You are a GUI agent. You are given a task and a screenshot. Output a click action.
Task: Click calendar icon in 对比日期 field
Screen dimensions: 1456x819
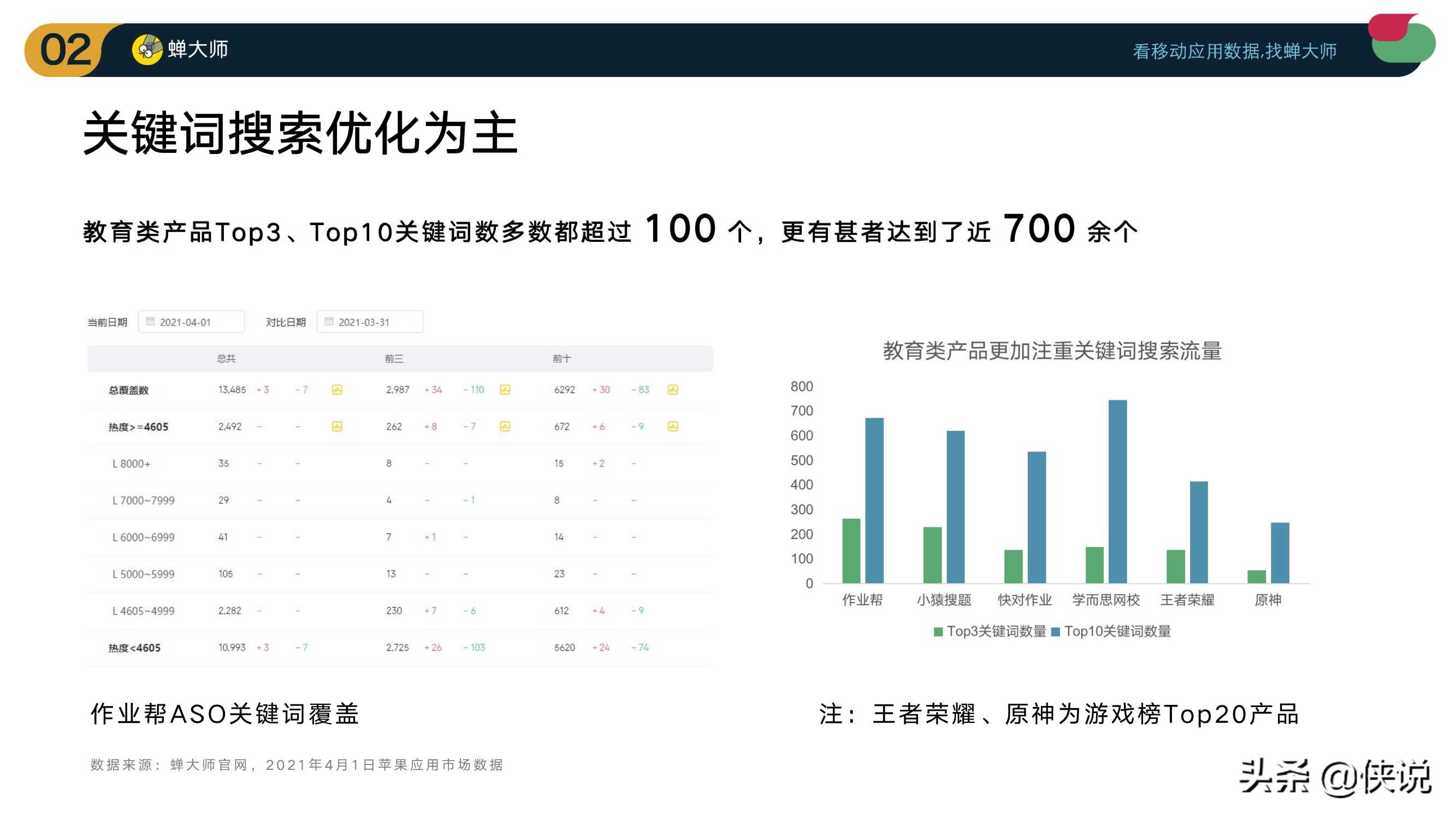click(x=329, y=321)
